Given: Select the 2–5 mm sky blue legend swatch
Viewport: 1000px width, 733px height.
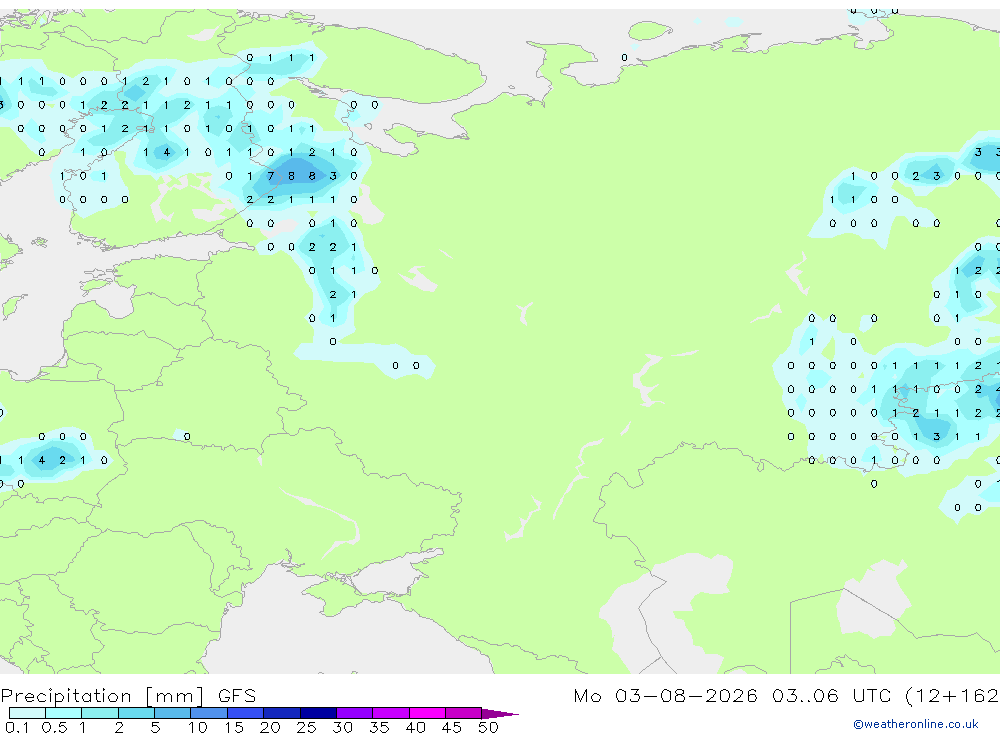Looking at the screenshot, I should [x=136, y=713].
